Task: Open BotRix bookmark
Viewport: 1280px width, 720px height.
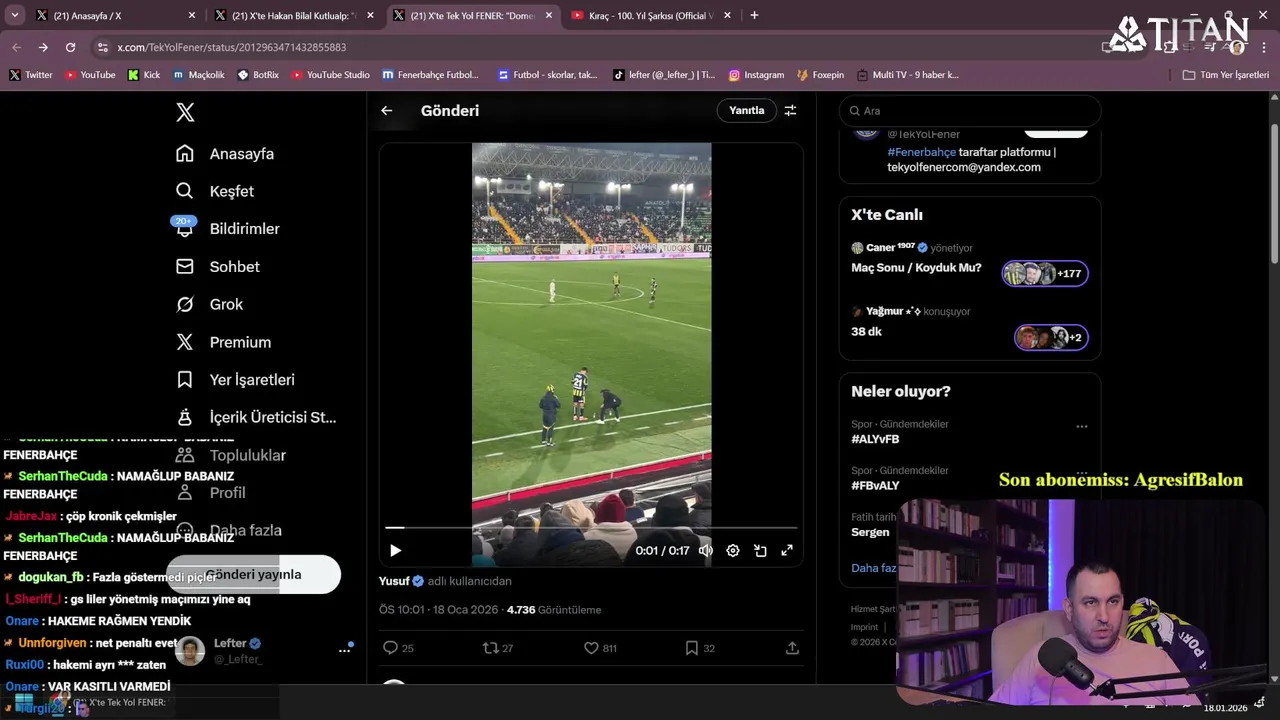Action: pyautogui.click(x=258, y=75)
